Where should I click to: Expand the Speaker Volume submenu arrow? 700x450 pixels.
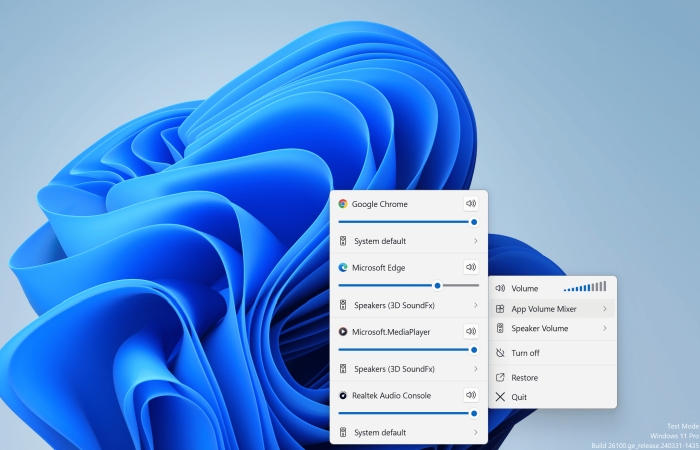[x=605, y=328]
